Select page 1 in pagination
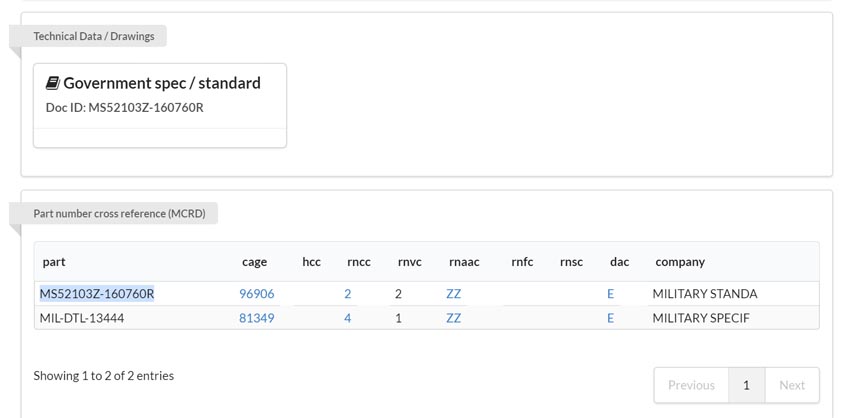Viewport: 850px width, 418px height. [746, 385]
